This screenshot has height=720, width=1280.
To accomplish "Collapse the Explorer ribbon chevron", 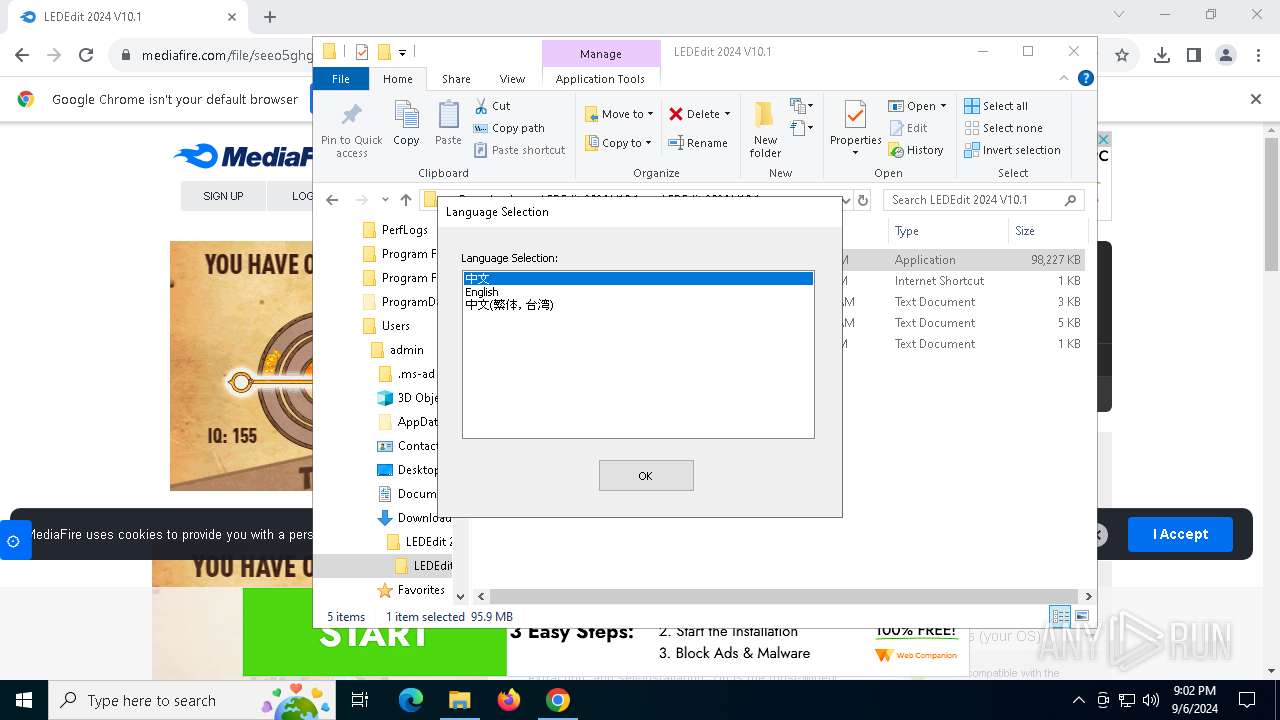I will pos(1065,78).
